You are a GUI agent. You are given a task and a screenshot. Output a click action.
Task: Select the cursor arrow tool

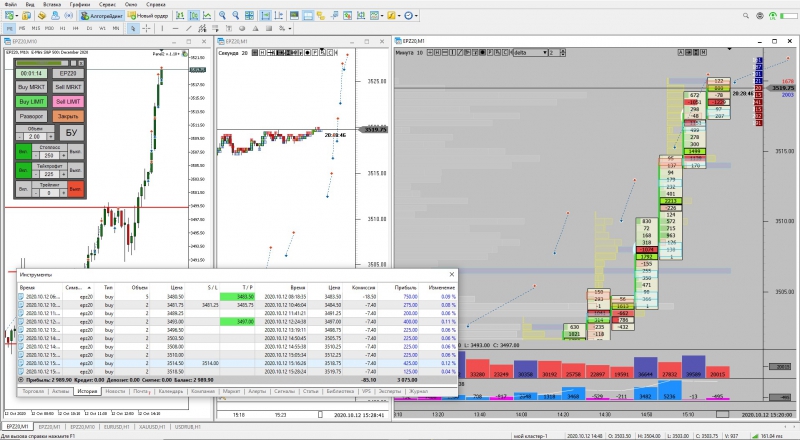click(133, 29)
